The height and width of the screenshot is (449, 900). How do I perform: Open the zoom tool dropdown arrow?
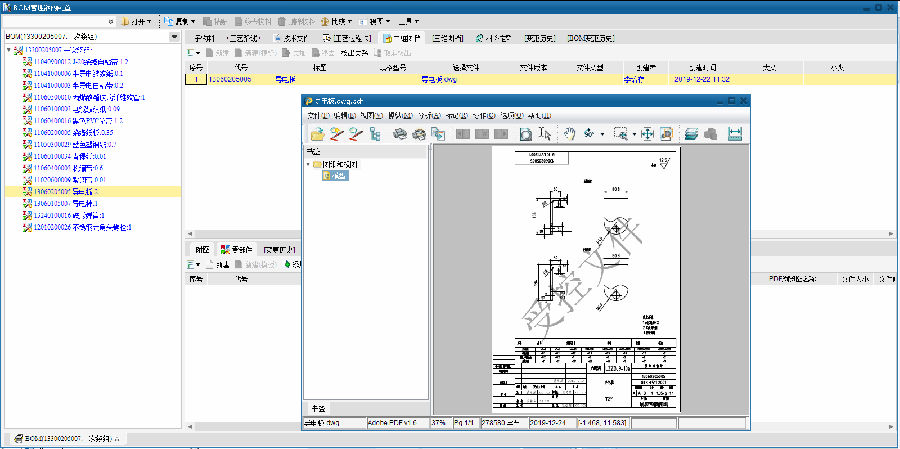point(633,134)
